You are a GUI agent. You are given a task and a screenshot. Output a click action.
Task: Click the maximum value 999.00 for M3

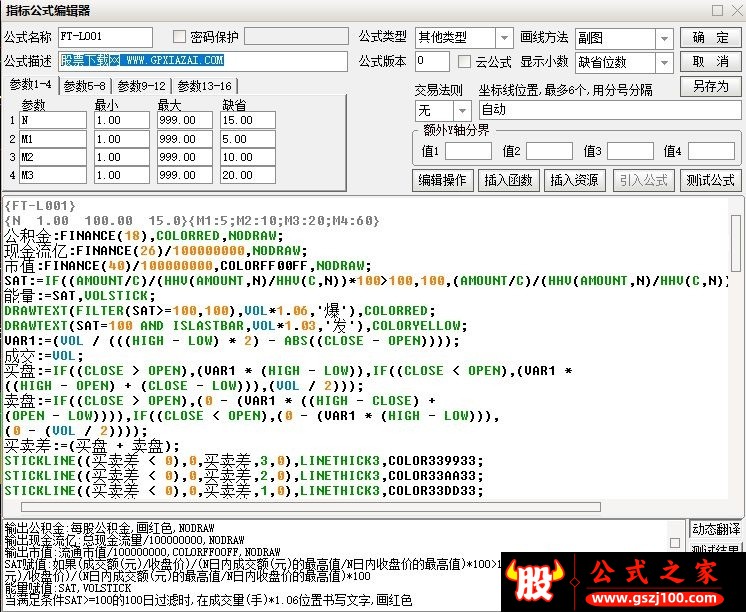185,175
